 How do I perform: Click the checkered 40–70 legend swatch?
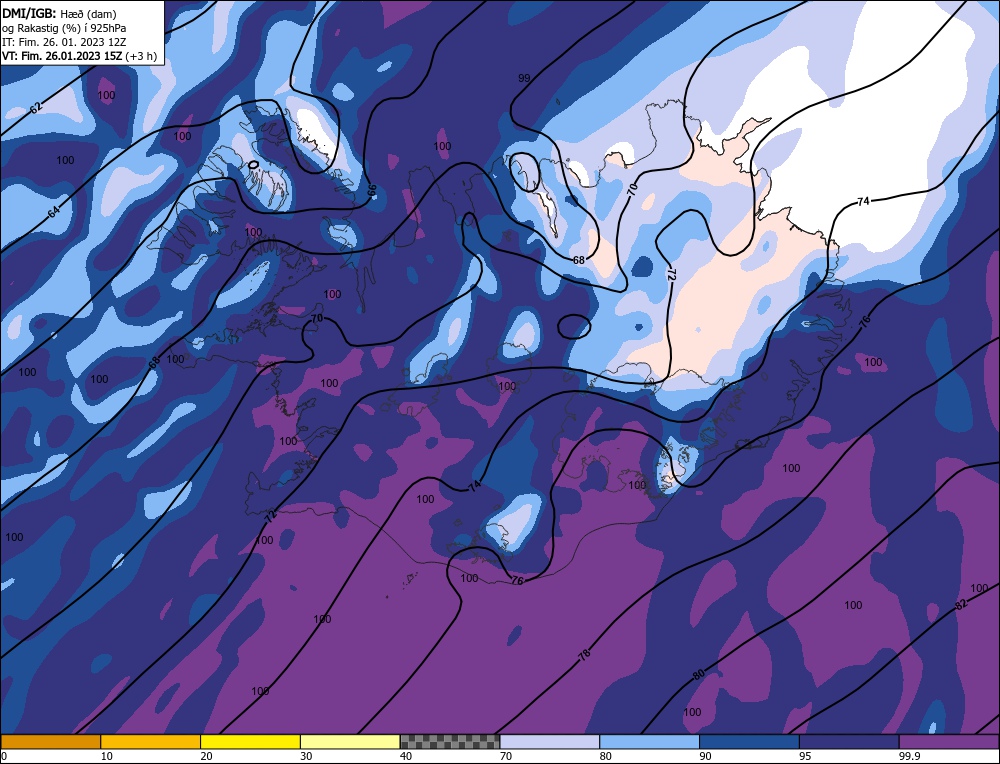coord(450,742)
